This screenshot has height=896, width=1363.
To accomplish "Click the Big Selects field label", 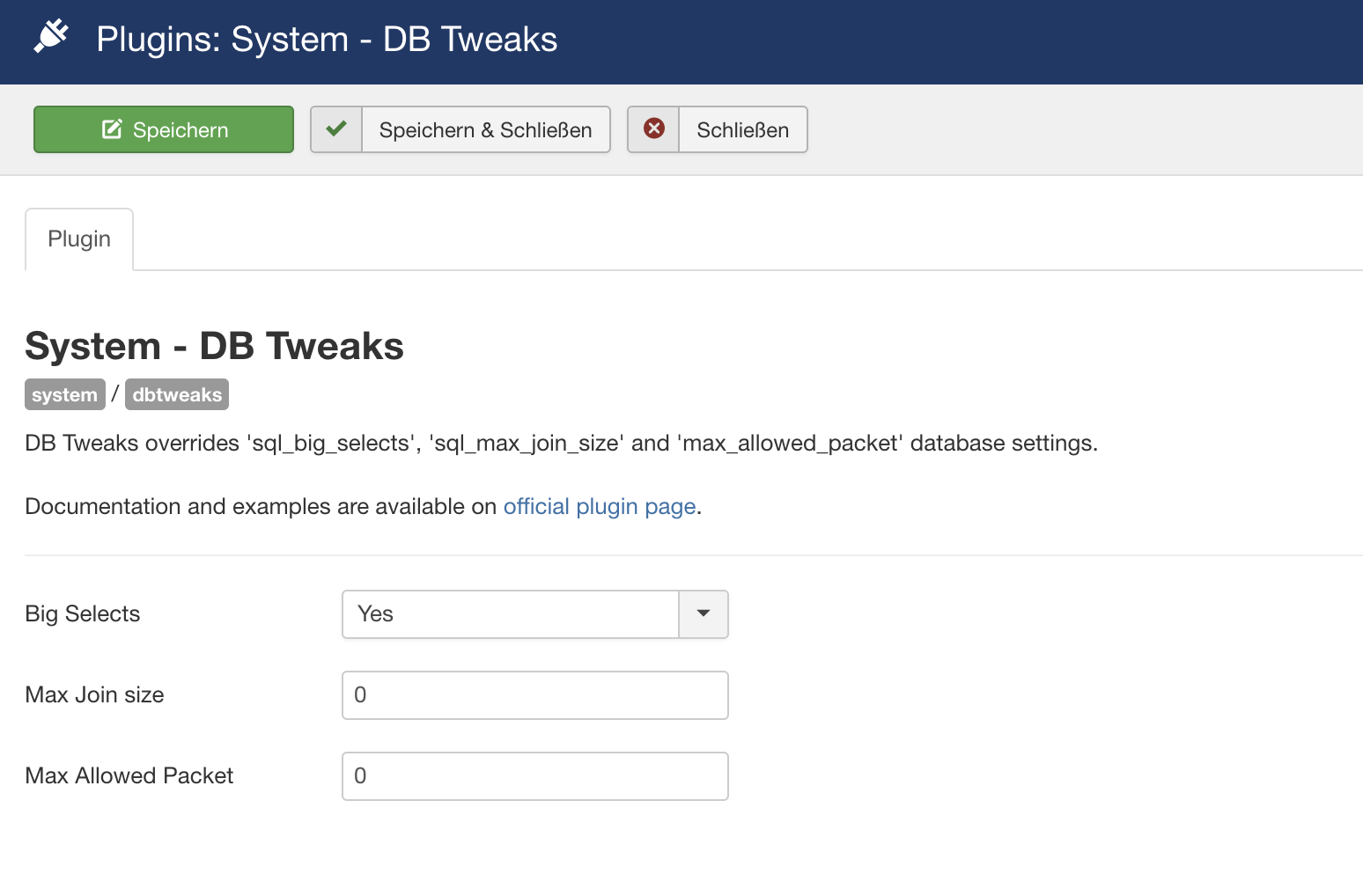I will point(83,614).
